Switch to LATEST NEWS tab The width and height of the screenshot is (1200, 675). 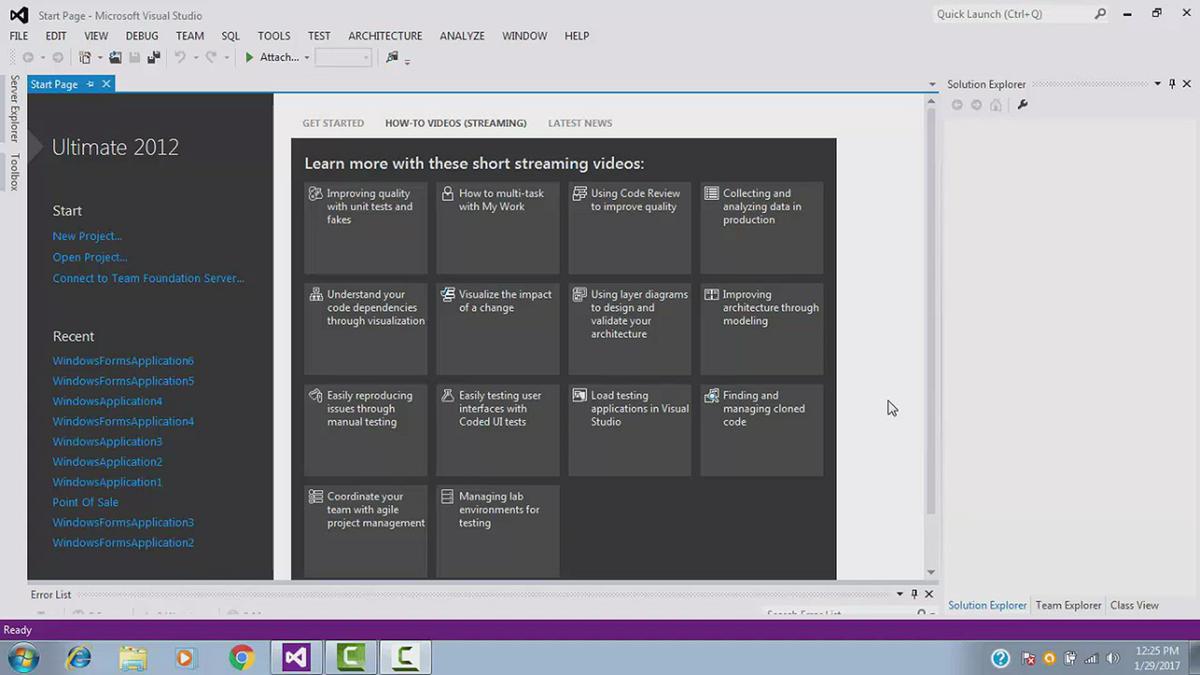point(580,123)
